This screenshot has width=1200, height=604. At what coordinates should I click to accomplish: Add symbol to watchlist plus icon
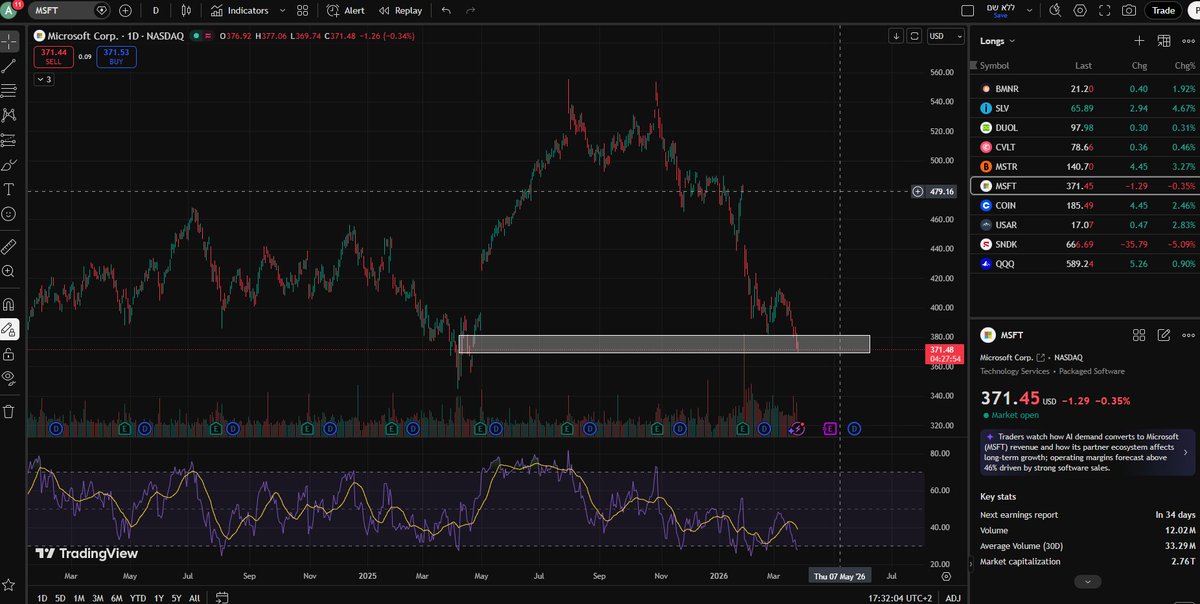click(x=1139, y=41)
